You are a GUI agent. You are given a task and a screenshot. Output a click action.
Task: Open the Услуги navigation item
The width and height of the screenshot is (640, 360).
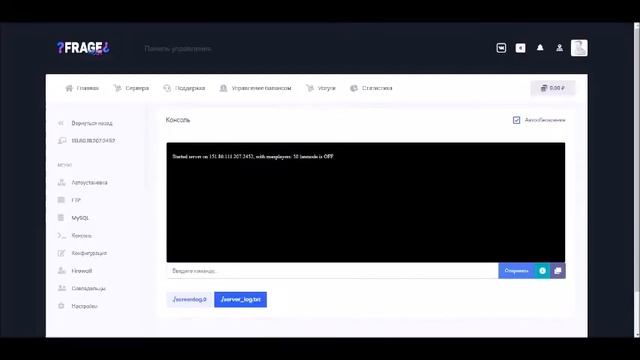[x=321, y=88]
